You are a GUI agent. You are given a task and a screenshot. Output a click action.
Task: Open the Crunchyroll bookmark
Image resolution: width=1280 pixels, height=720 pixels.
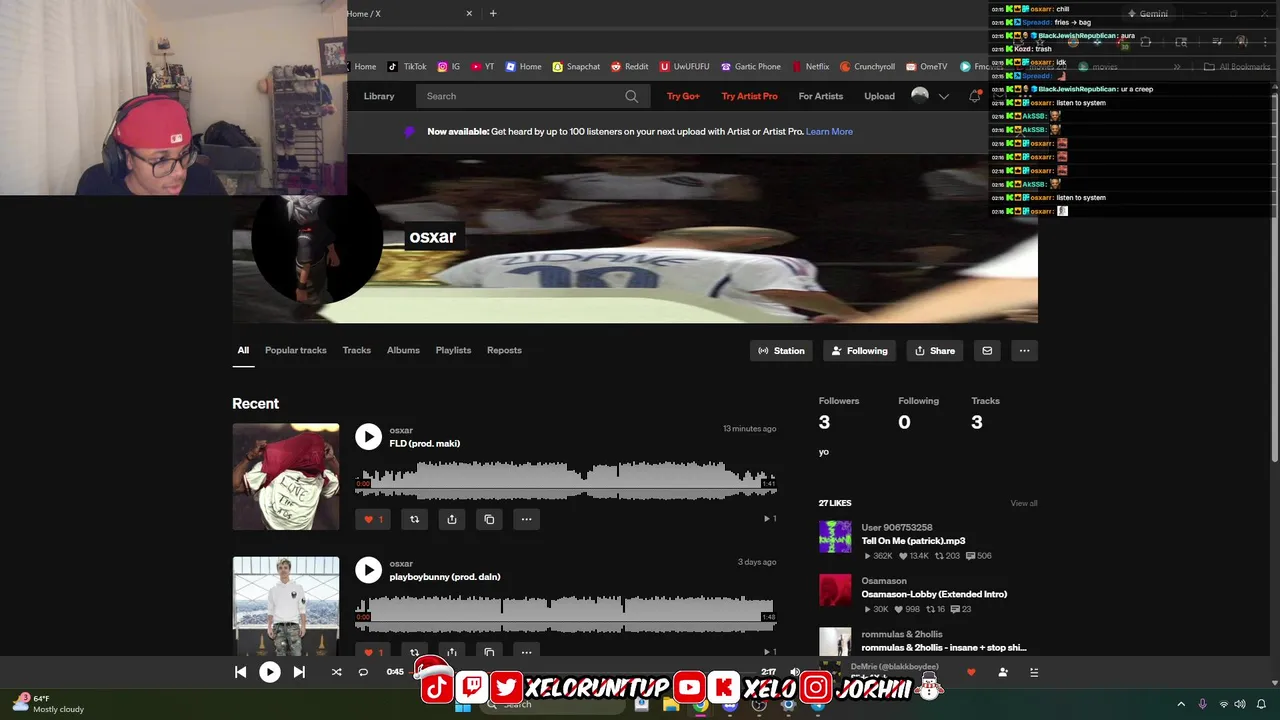tap(867, 67)
